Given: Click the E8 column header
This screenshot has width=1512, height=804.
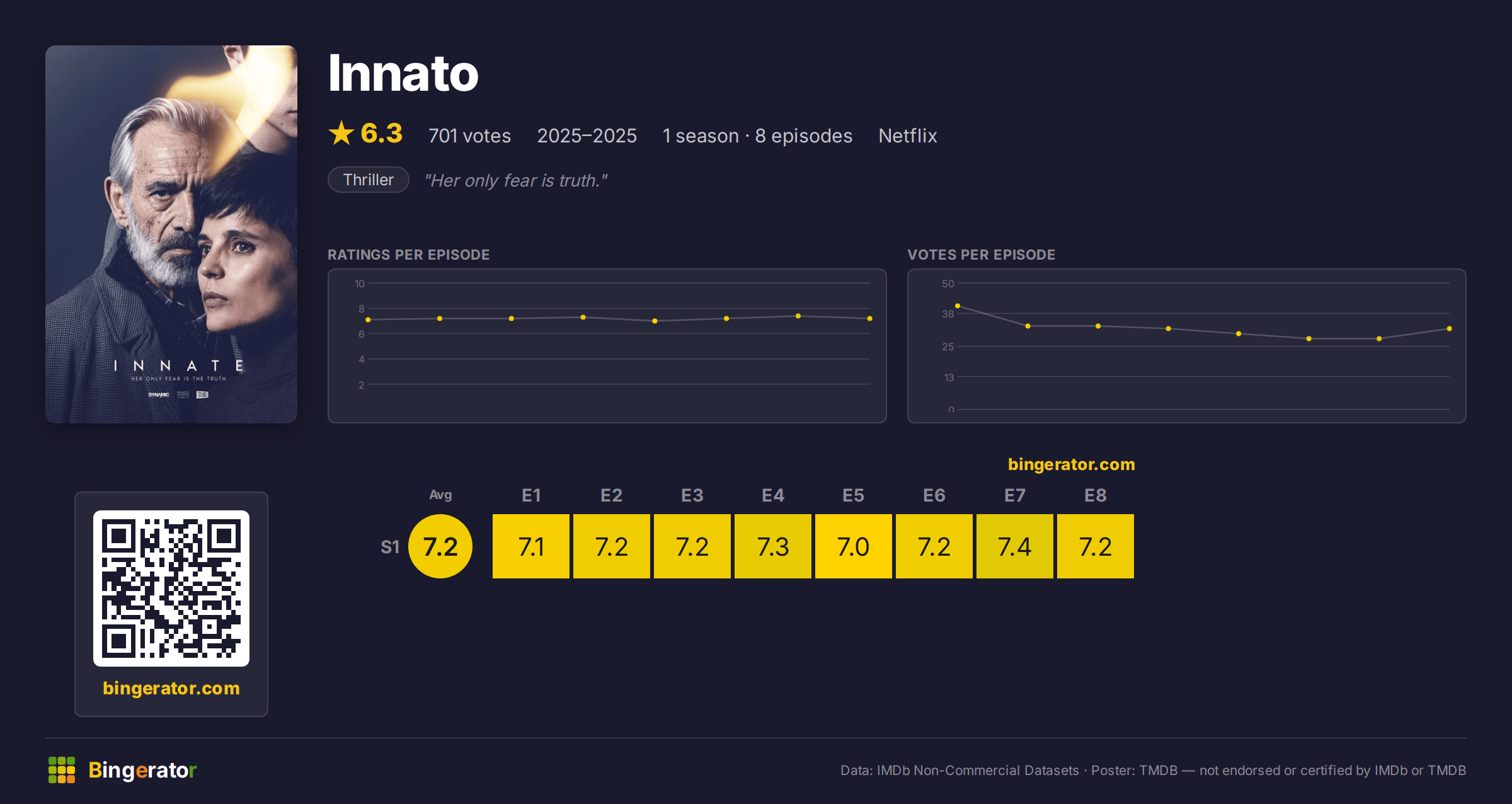Looking at the screenshot, I should [1096, 495].
